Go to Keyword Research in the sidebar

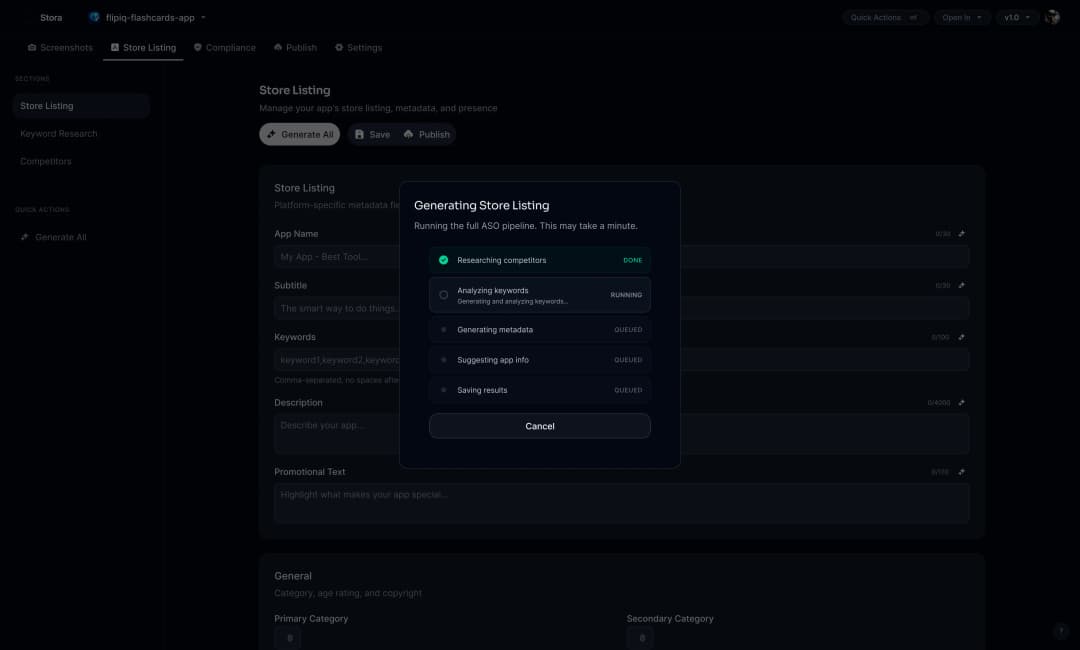click(58, 133)
